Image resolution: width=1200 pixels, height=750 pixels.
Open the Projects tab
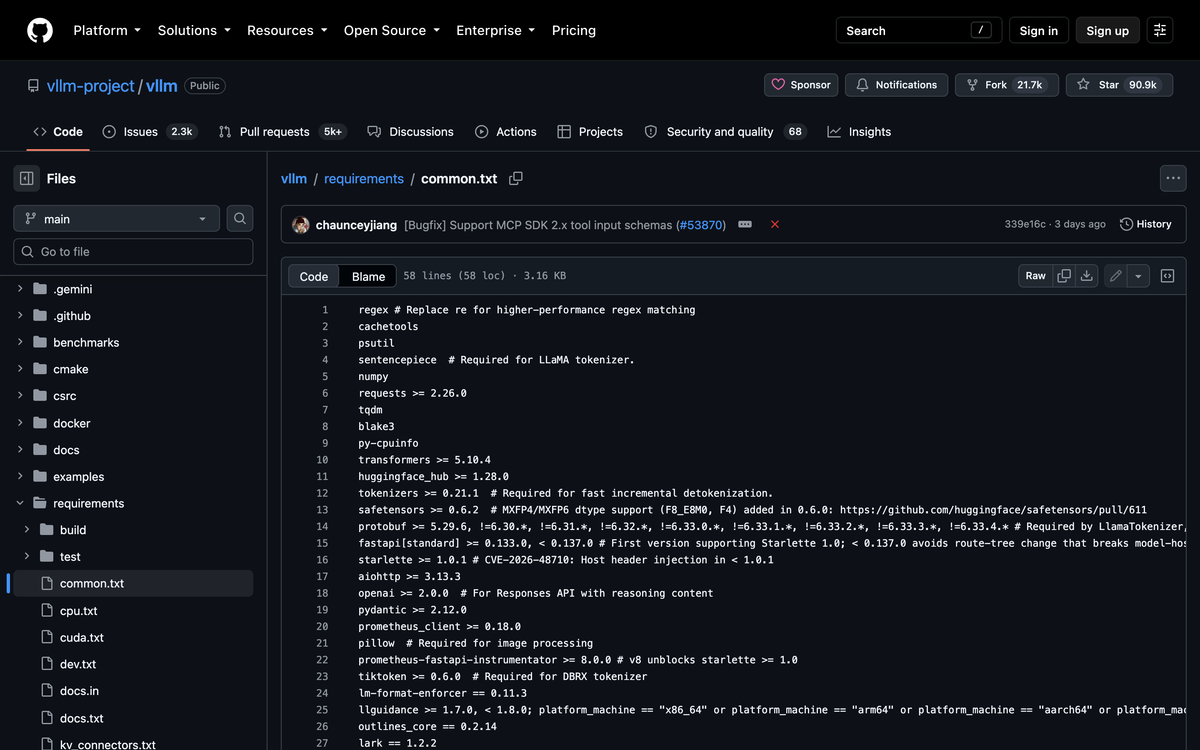[x=590, y=132]
